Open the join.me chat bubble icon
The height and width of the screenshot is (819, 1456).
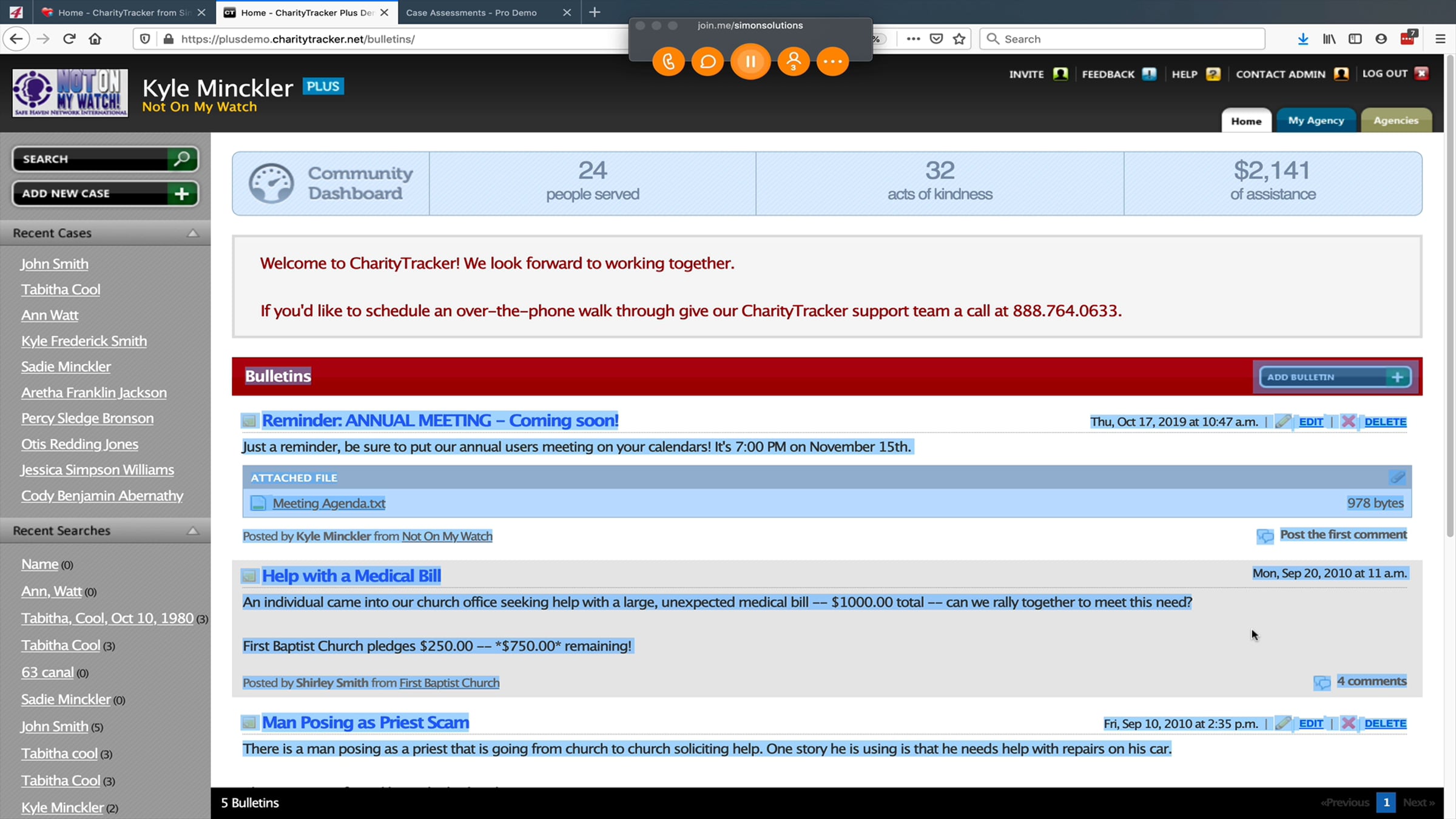pos(708,61)
